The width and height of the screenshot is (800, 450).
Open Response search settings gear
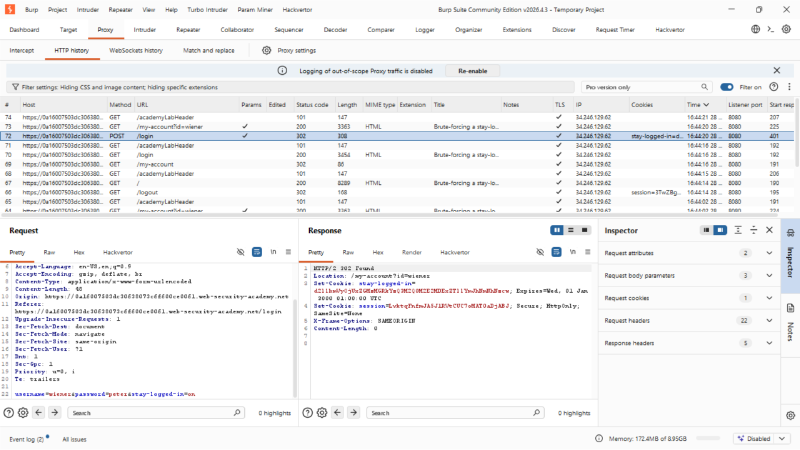tap(322, 413)
